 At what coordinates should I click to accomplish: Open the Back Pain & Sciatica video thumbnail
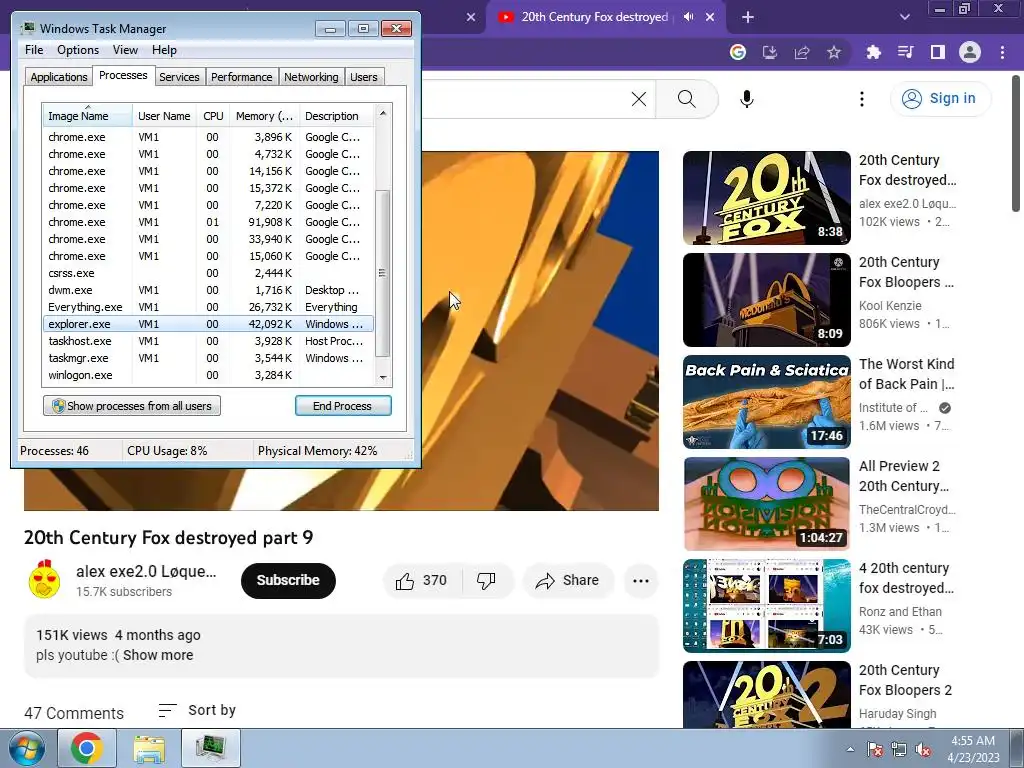[767, 402]
